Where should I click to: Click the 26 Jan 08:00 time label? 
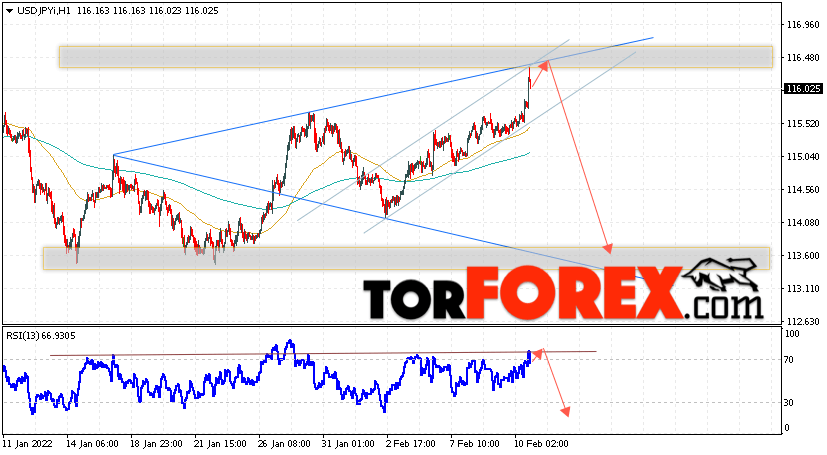tap(285, 444)
